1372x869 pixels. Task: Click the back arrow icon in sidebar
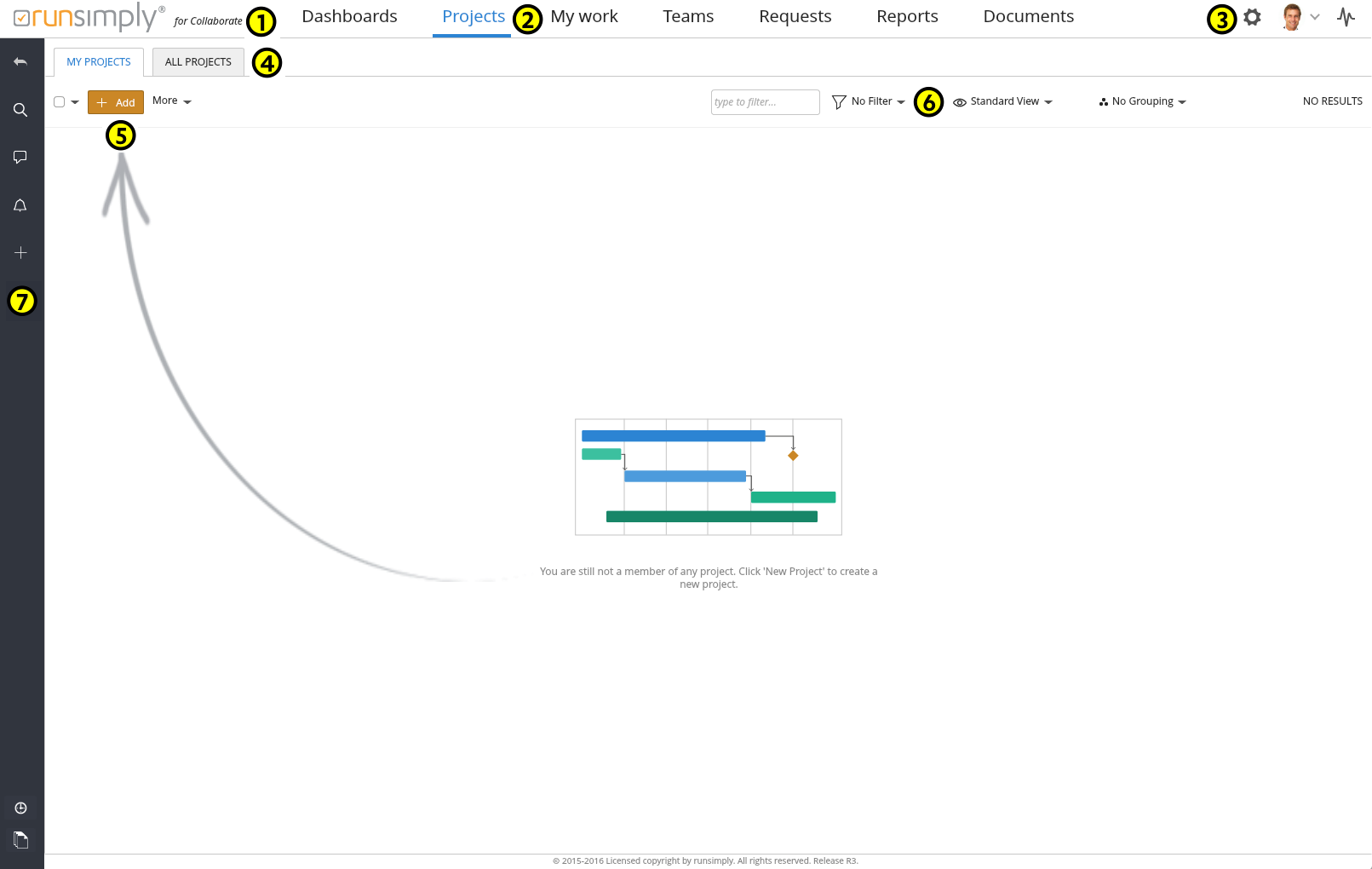[x=20, y=62]
